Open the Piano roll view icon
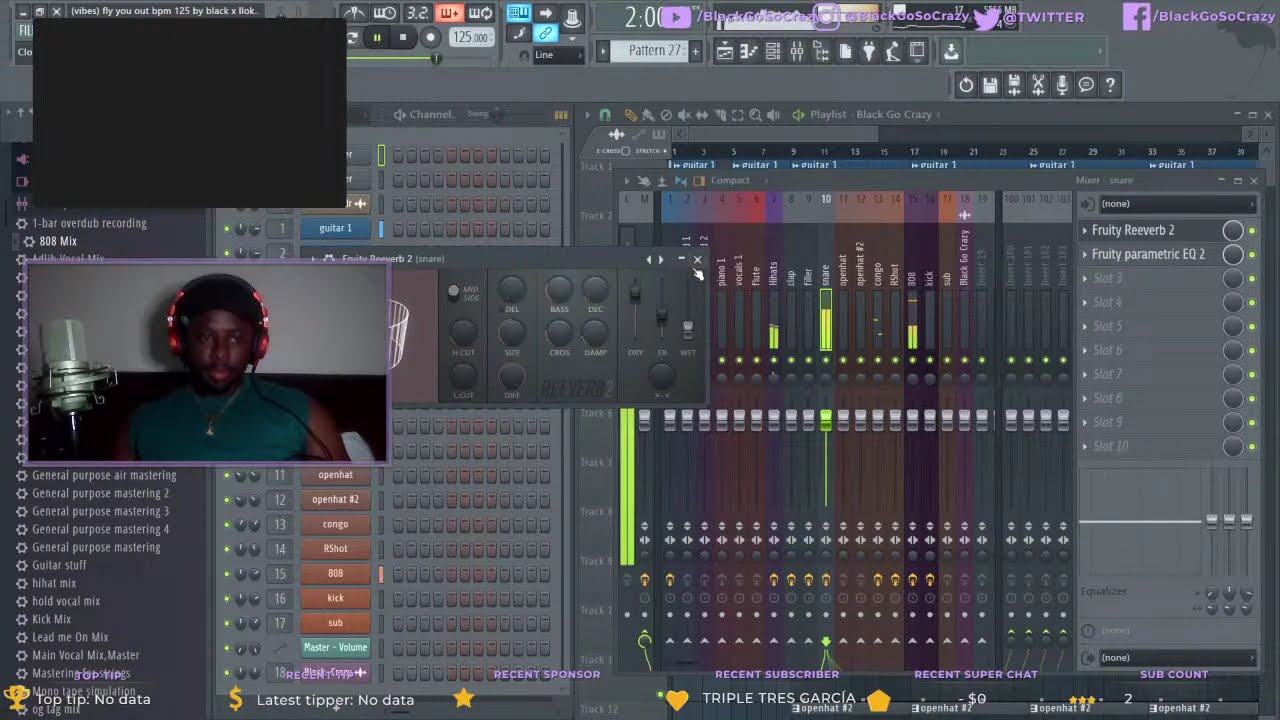The image size is (1280, 720). click(x=748, y=52)
